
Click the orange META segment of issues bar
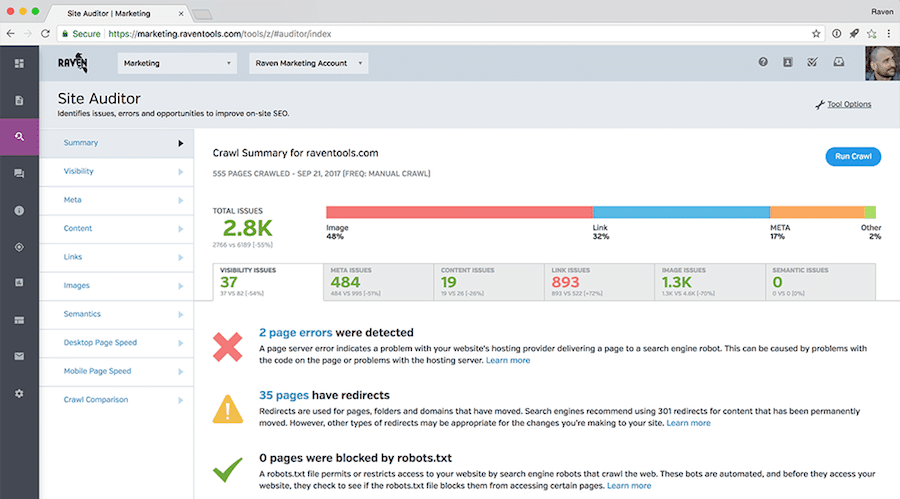817,212
